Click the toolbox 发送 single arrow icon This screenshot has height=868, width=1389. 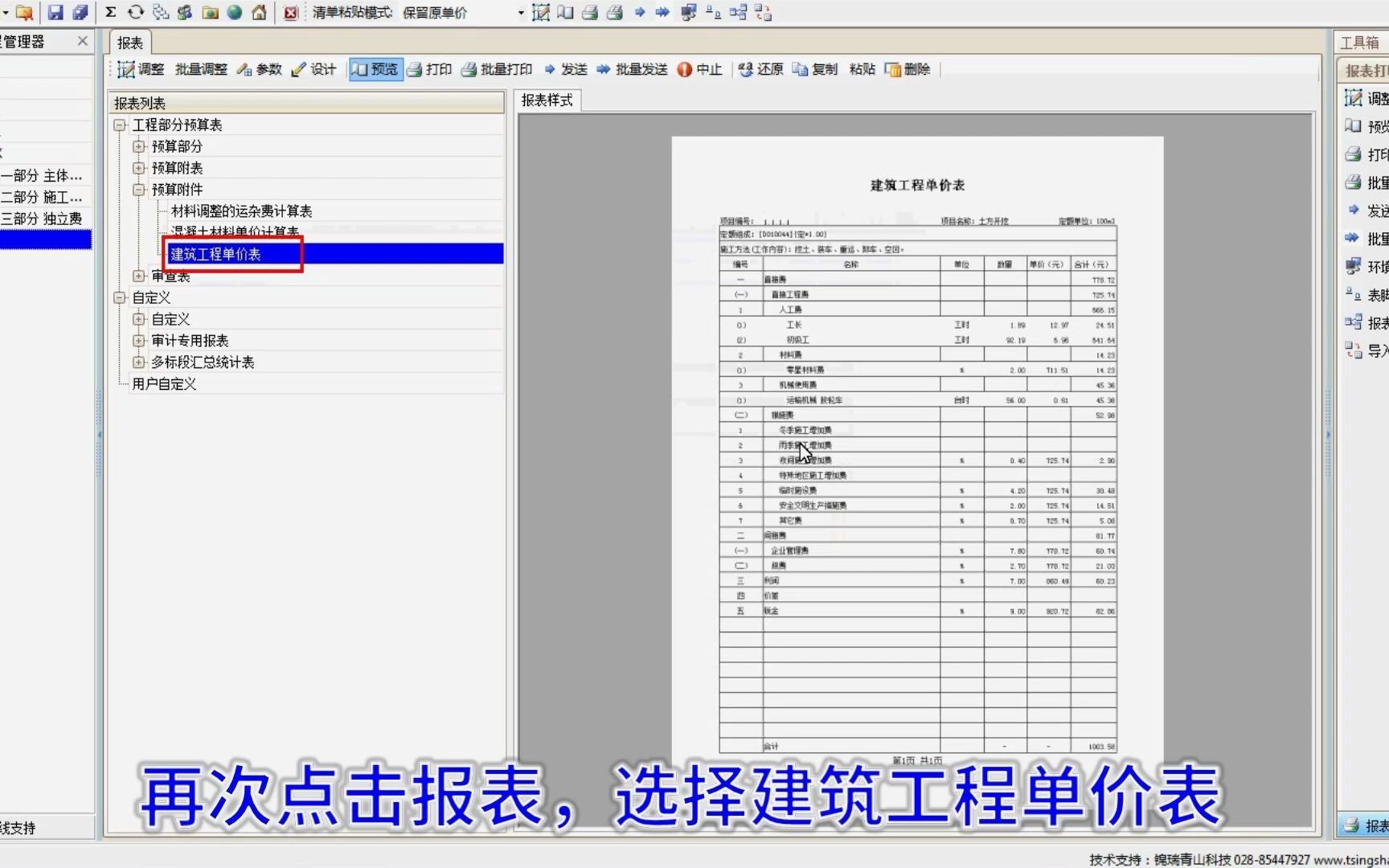click(1354, 210)
